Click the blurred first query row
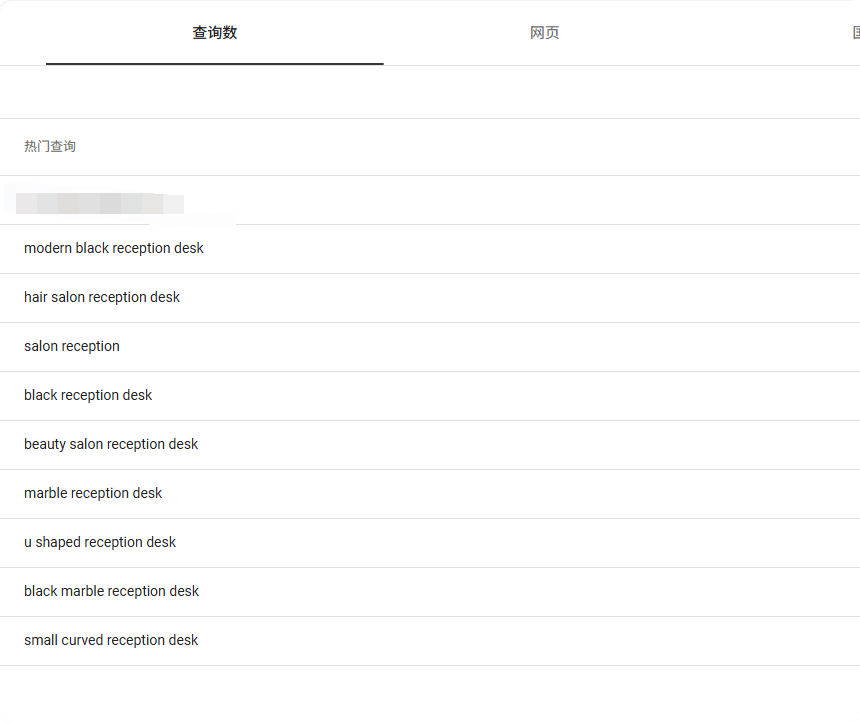The height and width of the screenshot is (722, 860). coord(100,203)
